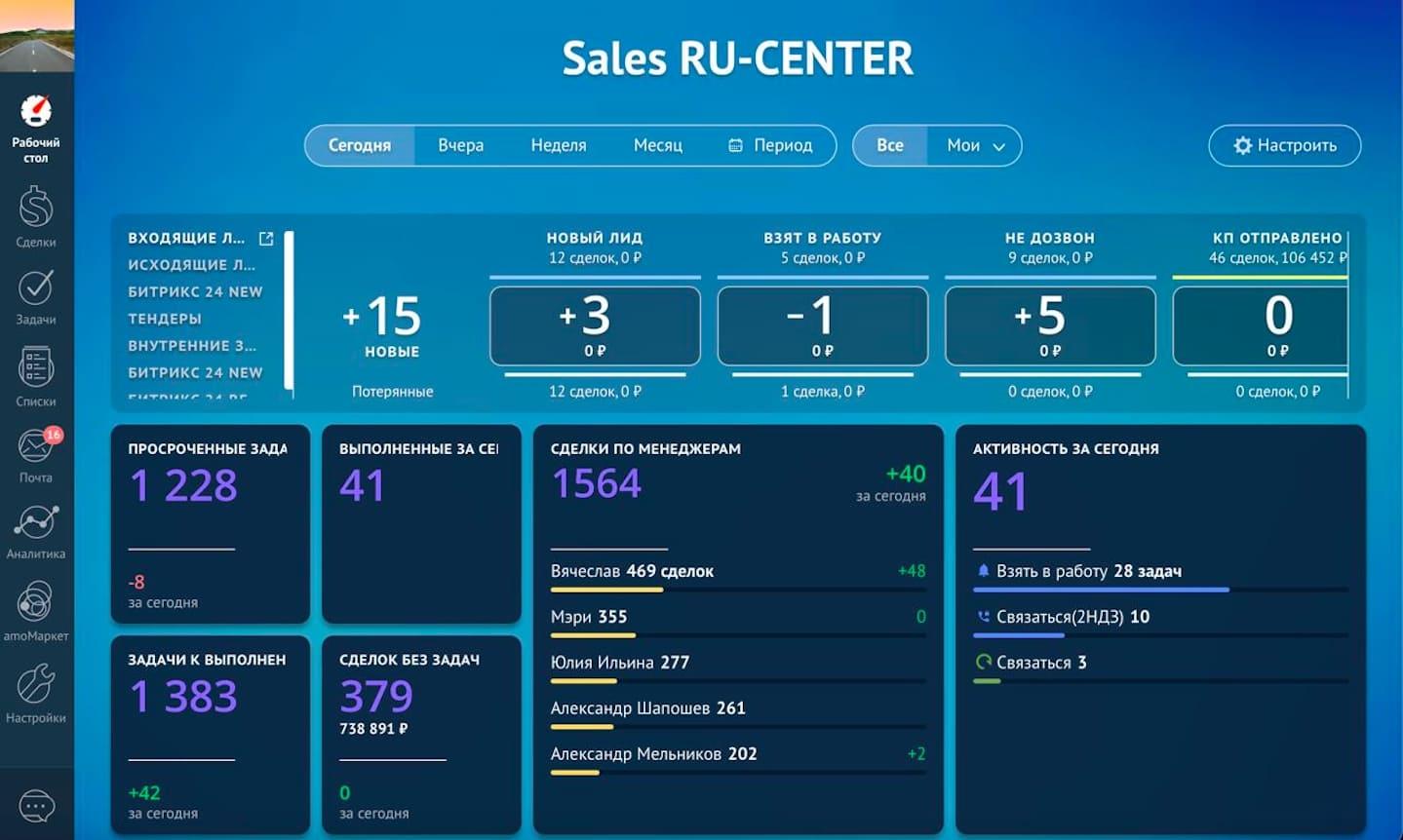Select the ИСХОДЯЩИЕ Л... pipeline
This screenshot has width=1403, height=840.
click(x=192, y=265)
